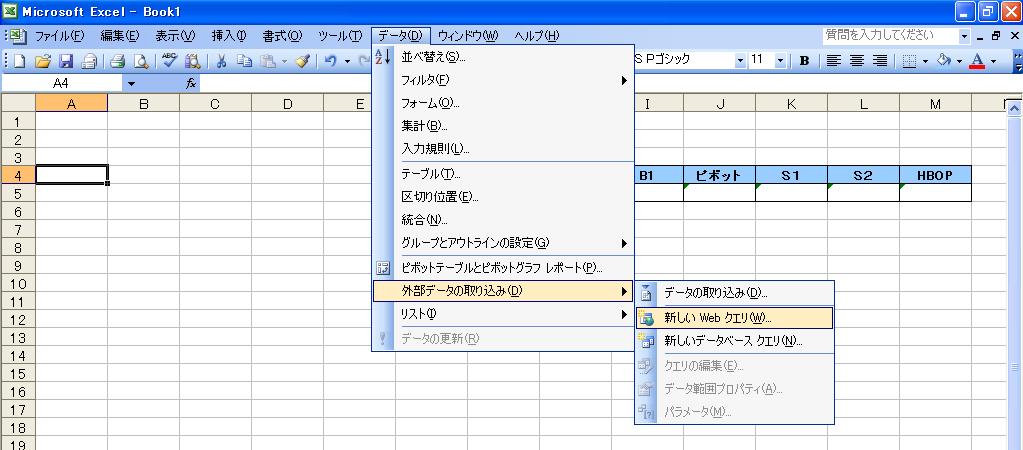The image size is (1023, 450).
Task: Open the ツール(T) menu
Action: [x=340, y=36]
